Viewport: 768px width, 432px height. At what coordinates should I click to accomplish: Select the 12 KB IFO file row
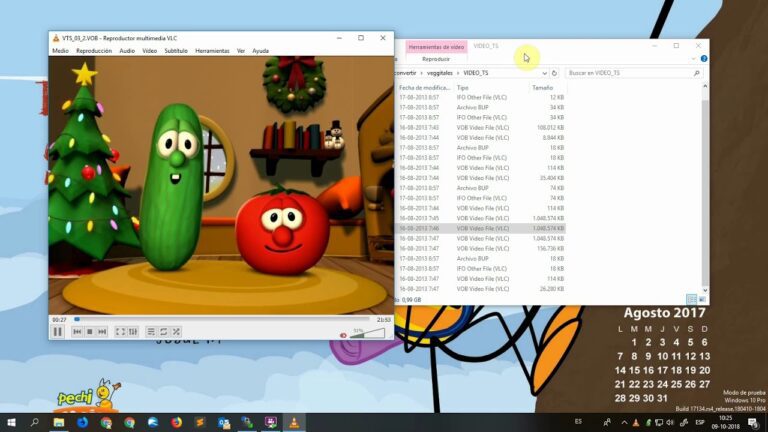[x=480, y=97]
